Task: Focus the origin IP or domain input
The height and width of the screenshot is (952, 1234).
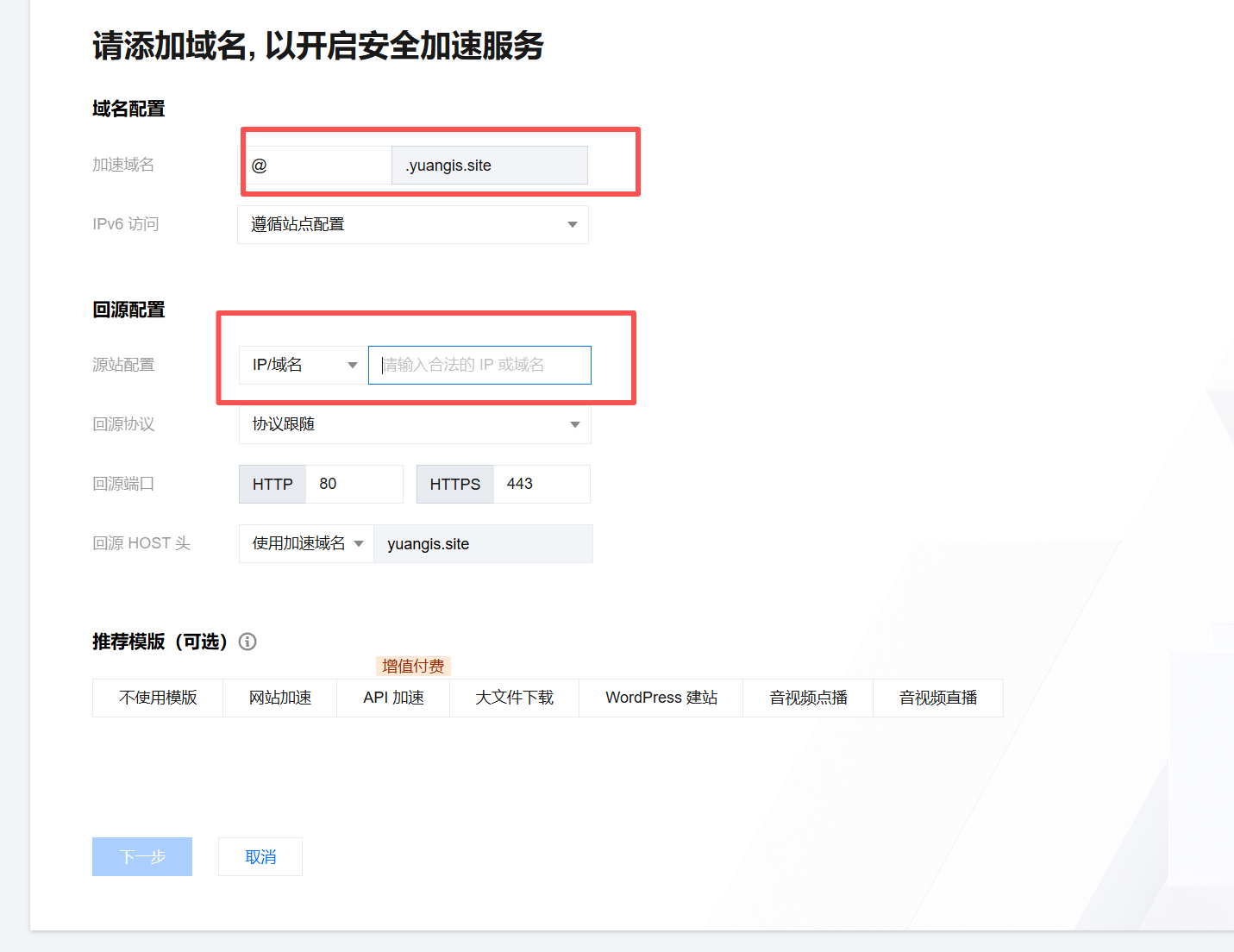Action: 479,365
